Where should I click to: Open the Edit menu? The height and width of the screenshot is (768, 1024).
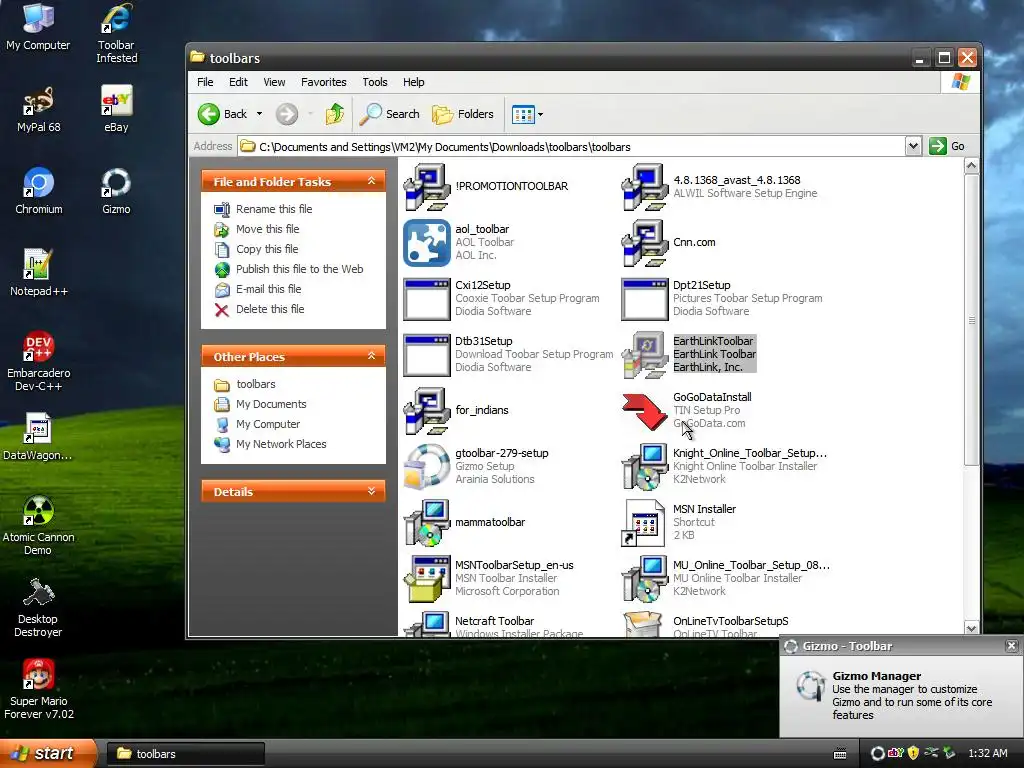click(x=238, y=82)
